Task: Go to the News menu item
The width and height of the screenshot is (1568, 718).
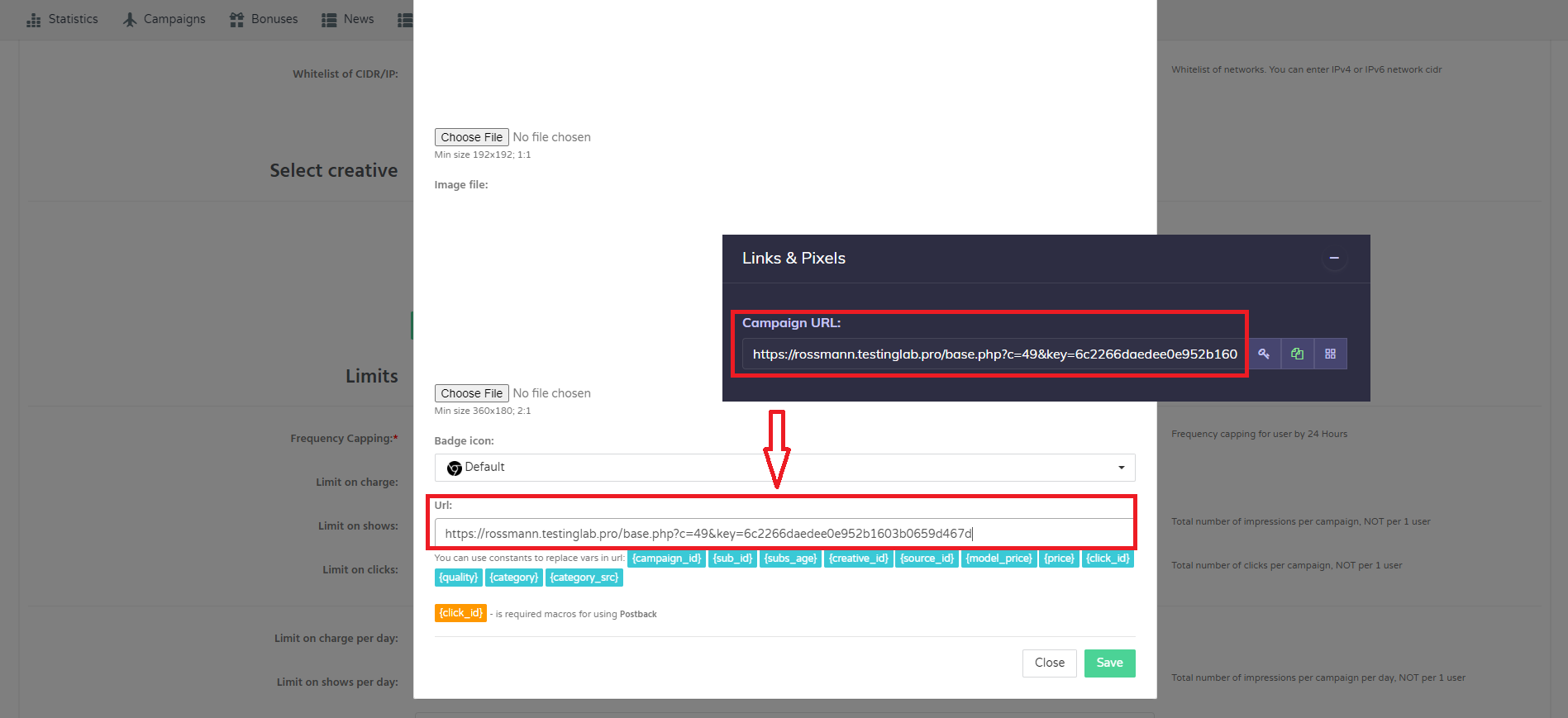Action: [358, 19]
